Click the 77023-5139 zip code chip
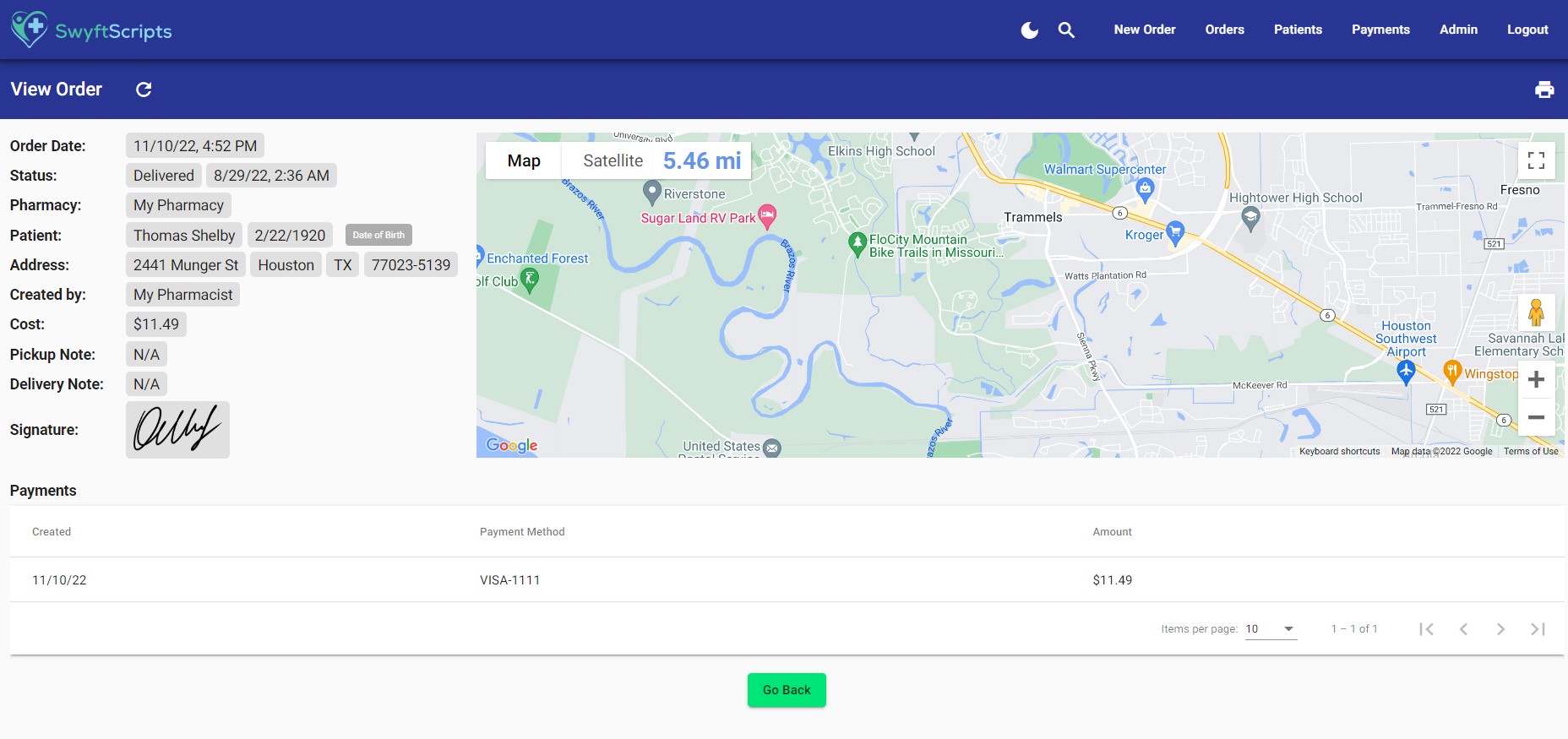The width and height of the screenshot is (1568, 739). tap(411, 265)
